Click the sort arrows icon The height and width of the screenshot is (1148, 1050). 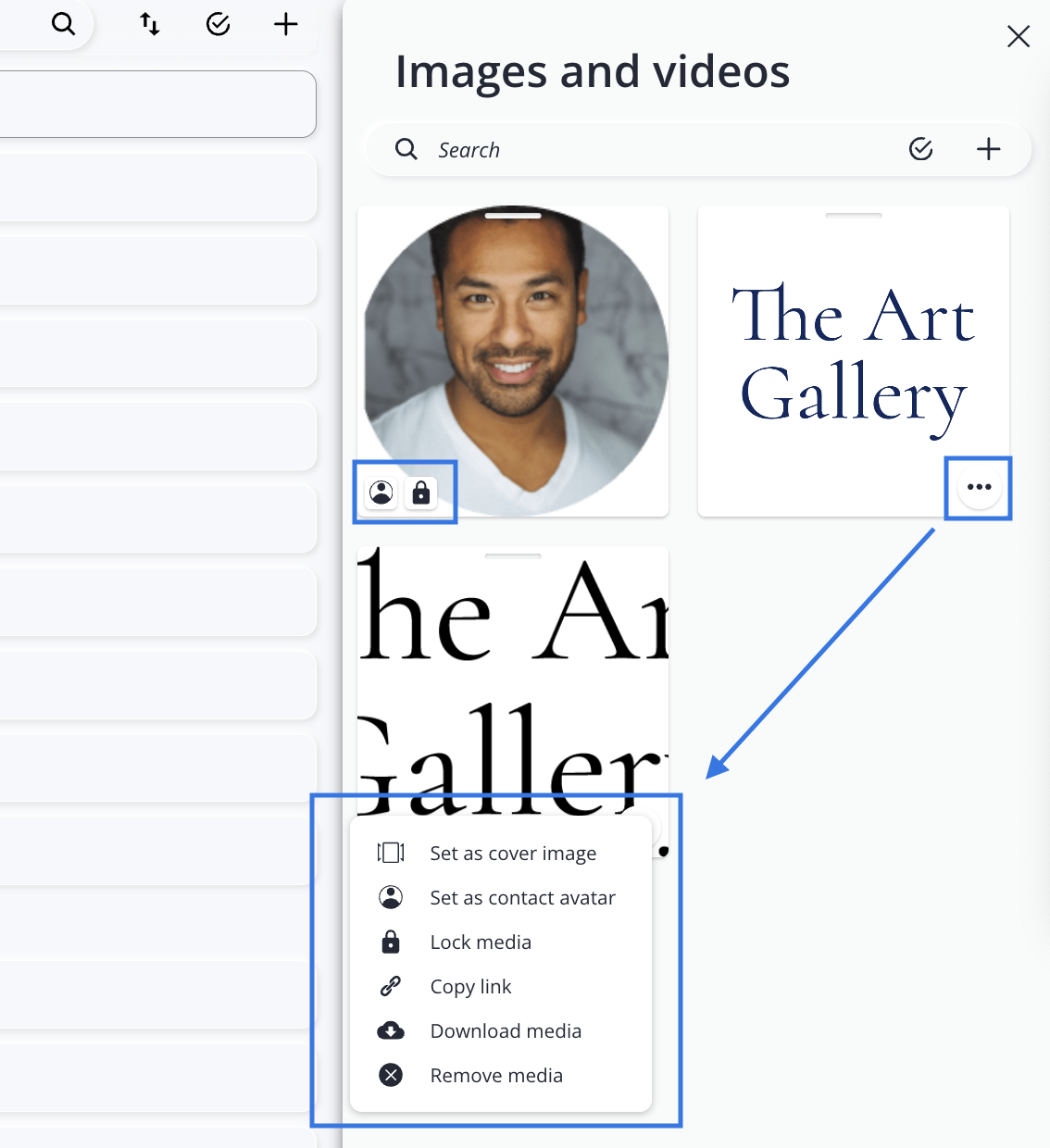click(x=150, y=24)
